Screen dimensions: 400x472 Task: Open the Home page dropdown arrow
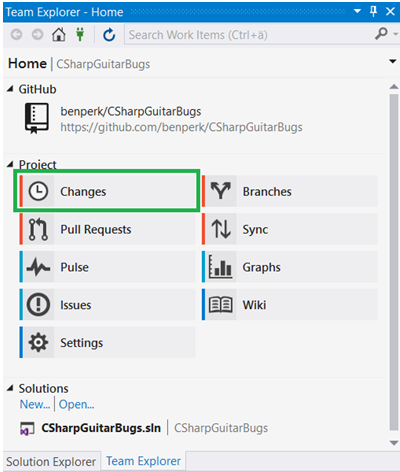(393, 61)
